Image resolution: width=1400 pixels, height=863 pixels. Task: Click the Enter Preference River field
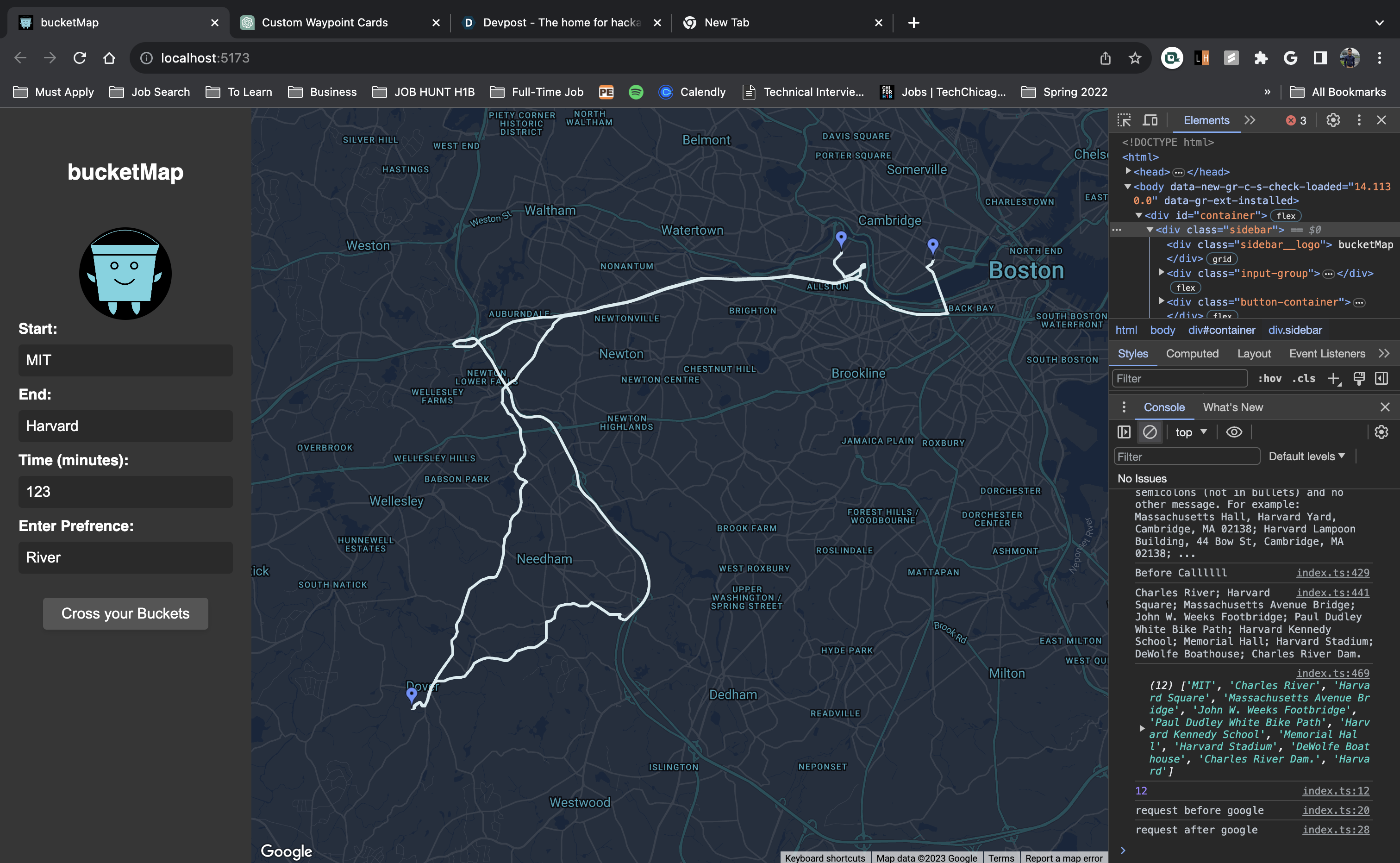pos(125,557)
